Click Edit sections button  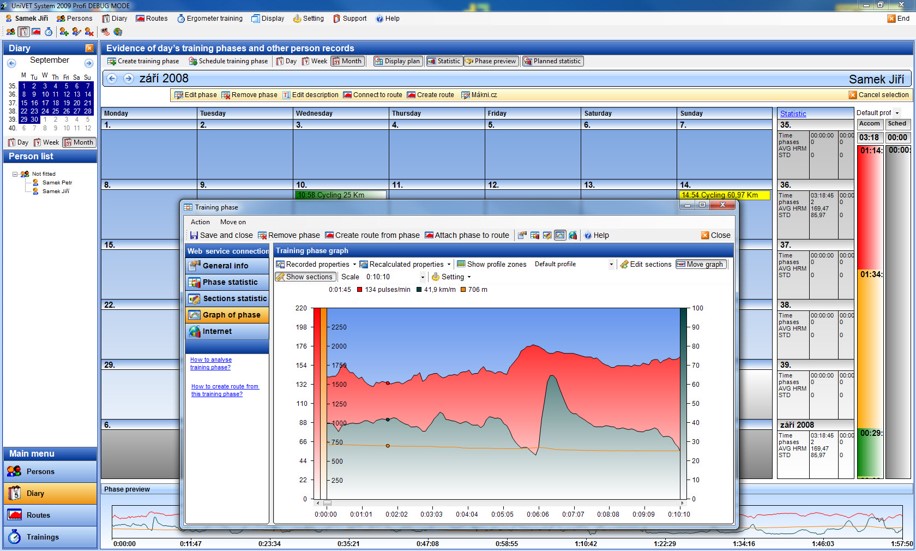(x=646, y=264)
